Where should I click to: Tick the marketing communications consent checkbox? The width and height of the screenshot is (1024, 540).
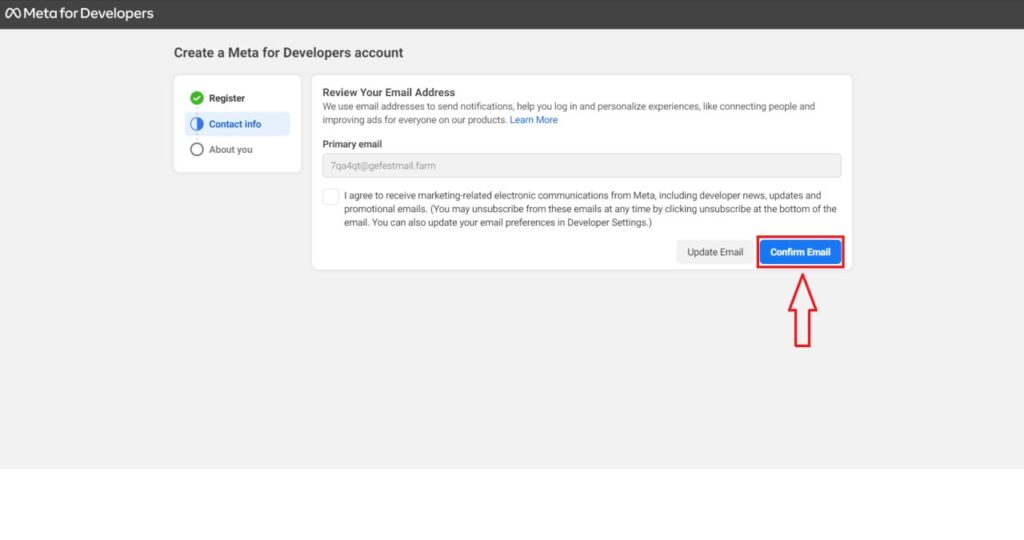330,197
